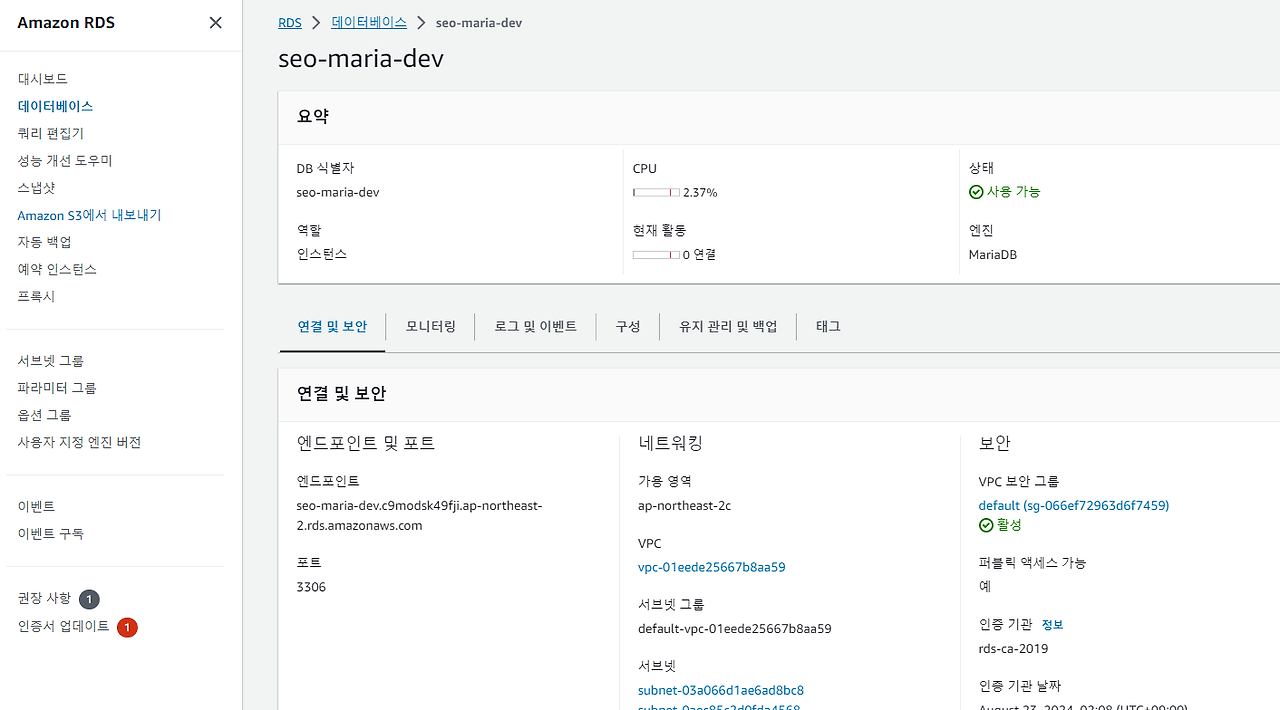Open the 구성 tab
1280x710 pixels.
(x=628, y=326)
